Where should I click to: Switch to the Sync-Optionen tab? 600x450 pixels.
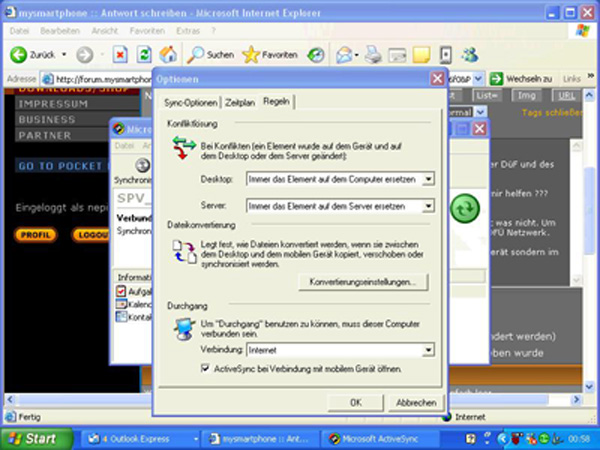click(191, 103)
